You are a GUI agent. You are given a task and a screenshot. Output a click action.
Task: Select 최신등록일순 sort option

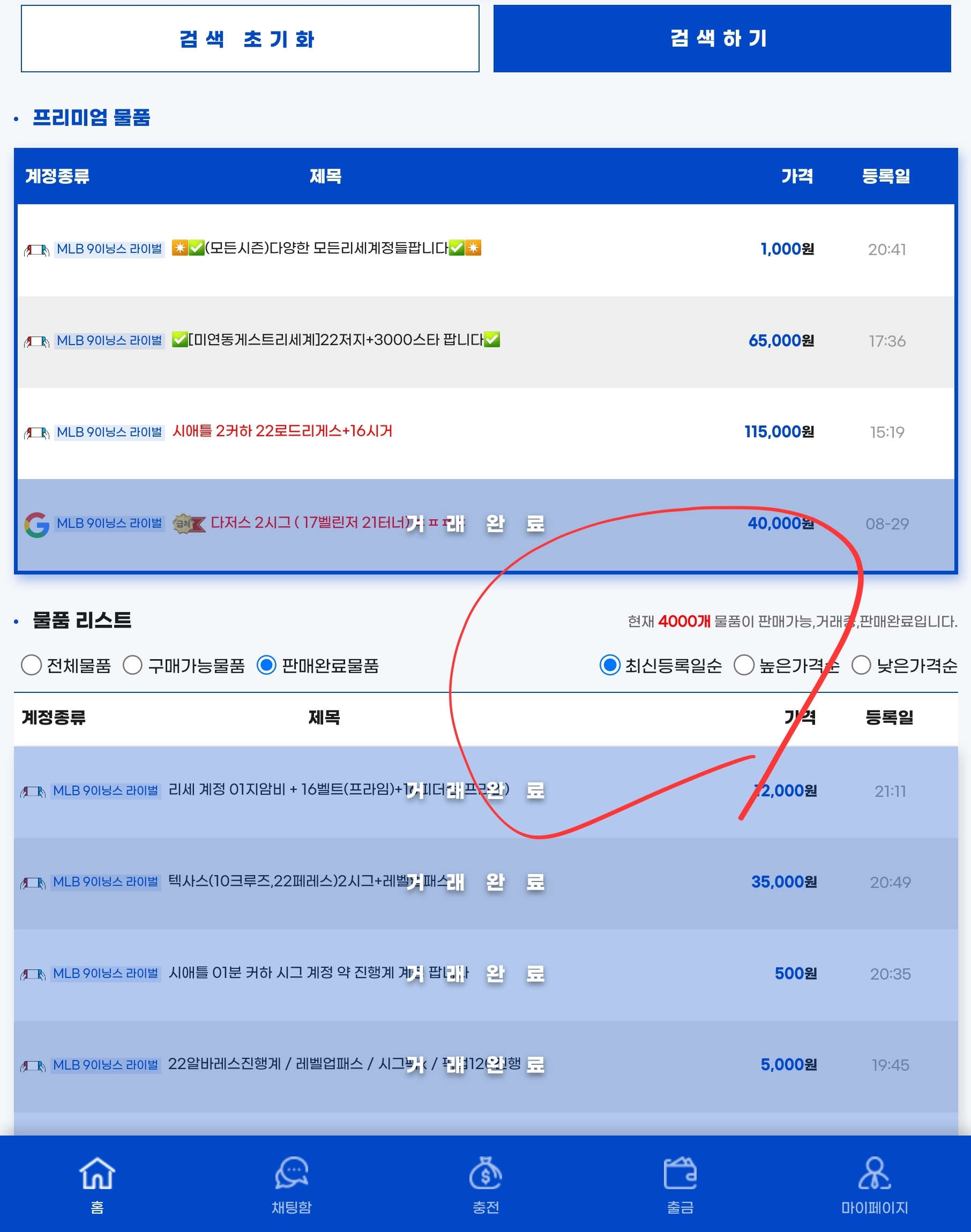(x=609, y=665)
